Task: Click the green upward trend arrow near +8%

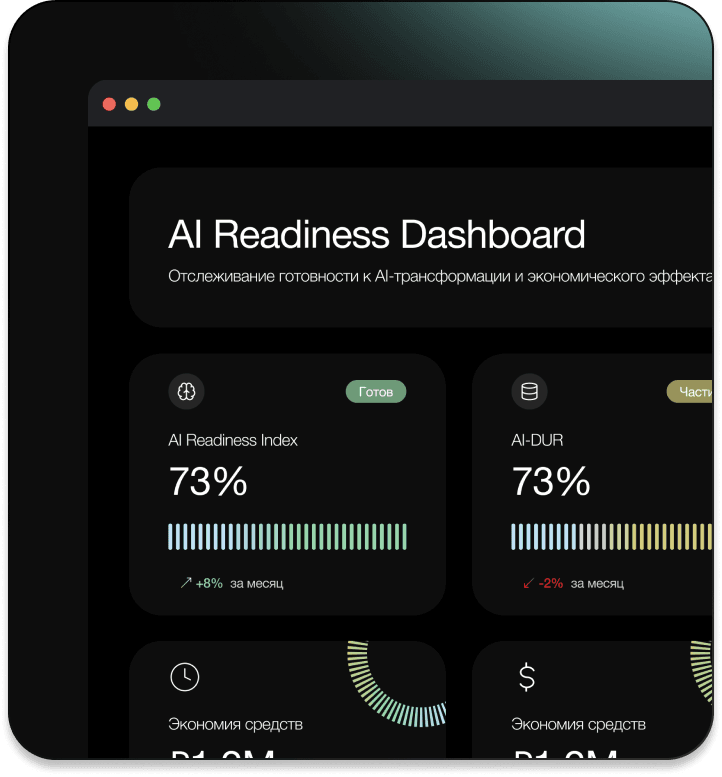Action: coord(185,583)
